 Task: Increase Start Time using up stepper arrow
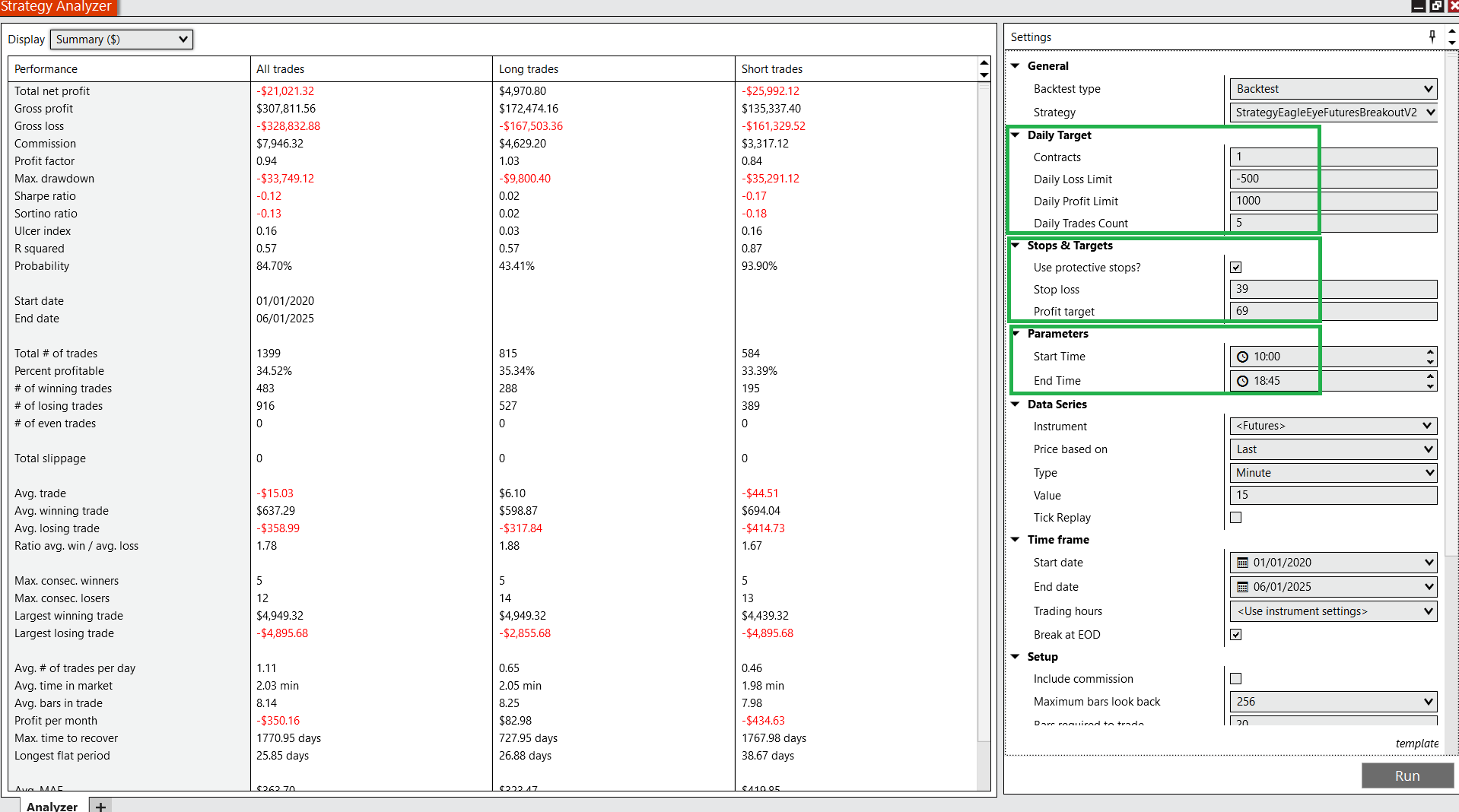(x=1431, y=352)
